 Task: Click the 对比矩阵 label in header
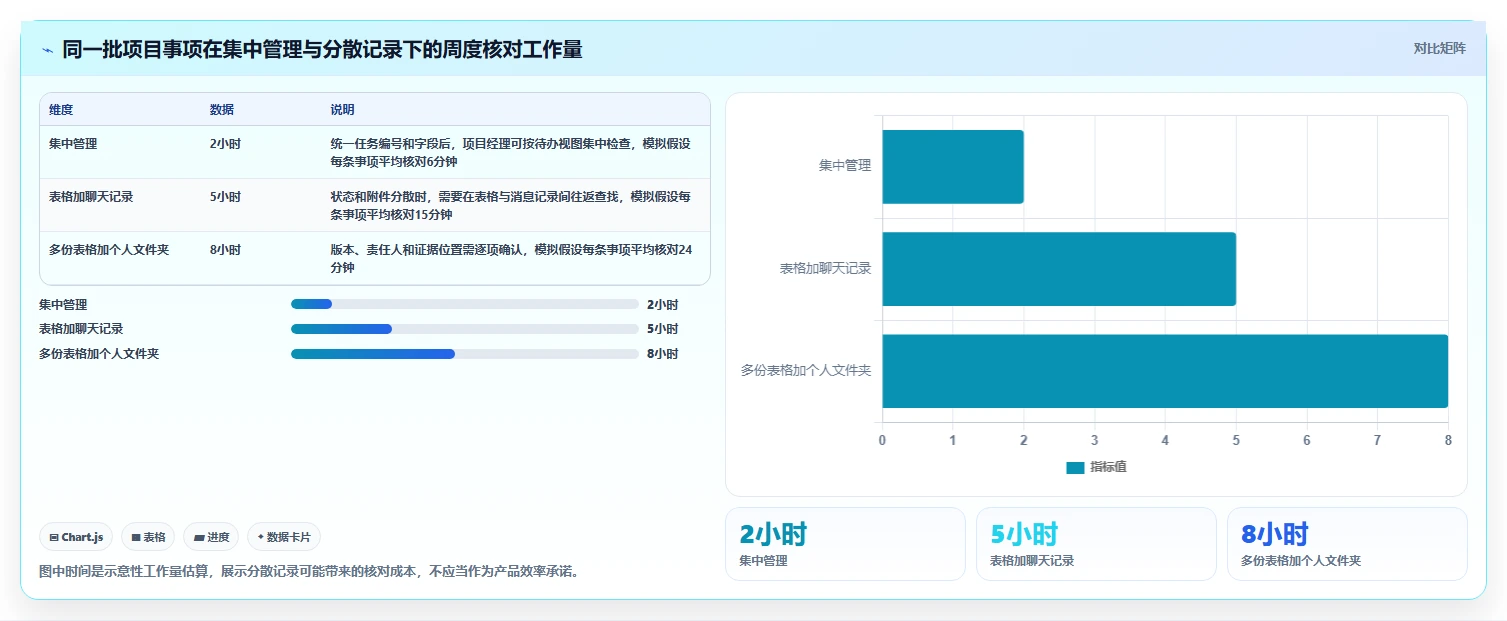1439,49
